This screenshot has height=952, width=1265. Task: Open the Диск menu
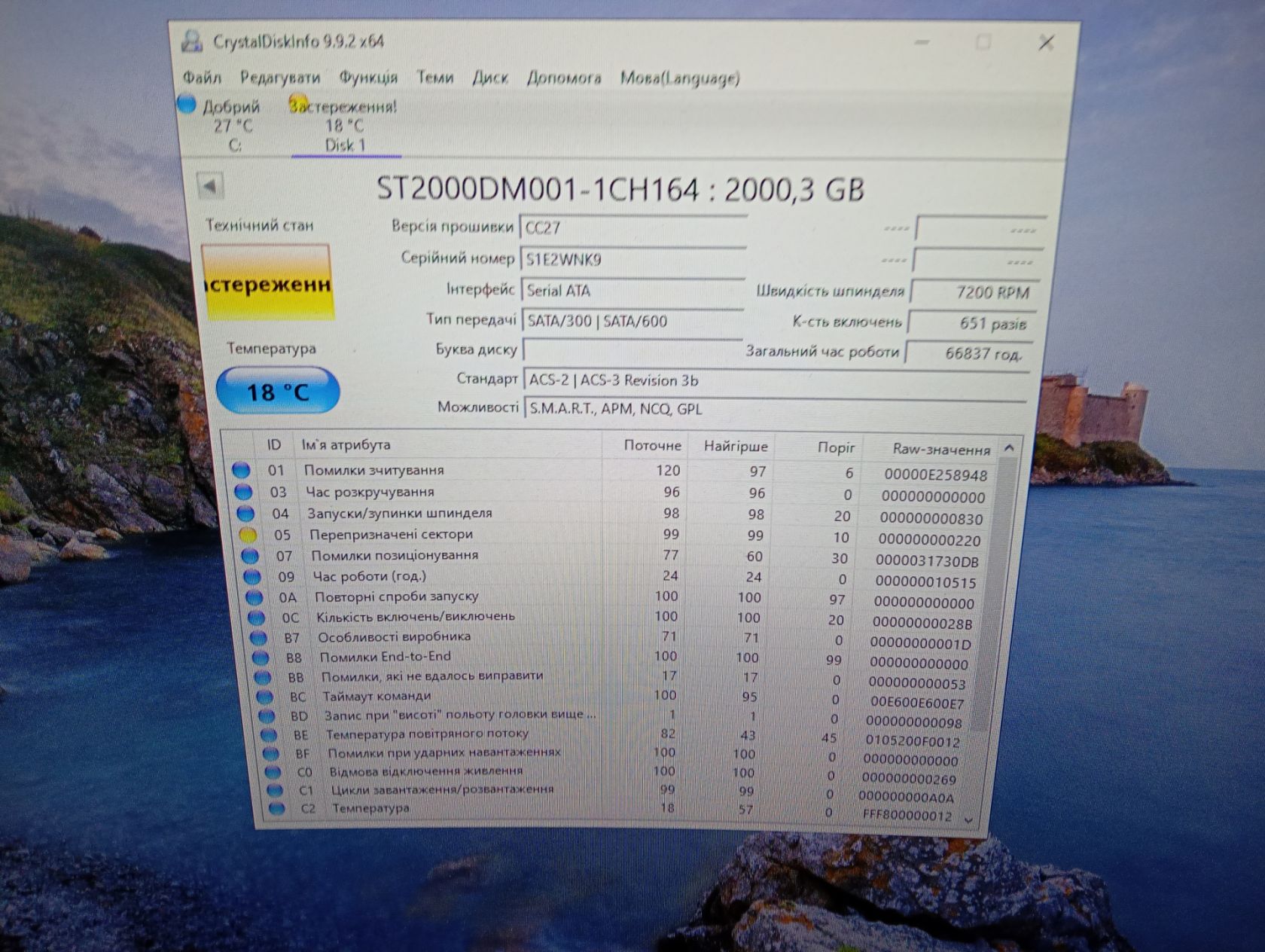(490, 78)
